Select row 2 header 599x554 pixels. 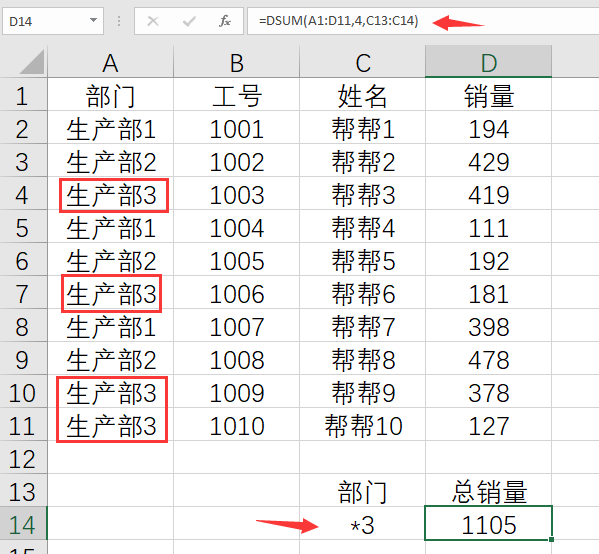coord(23,128)
